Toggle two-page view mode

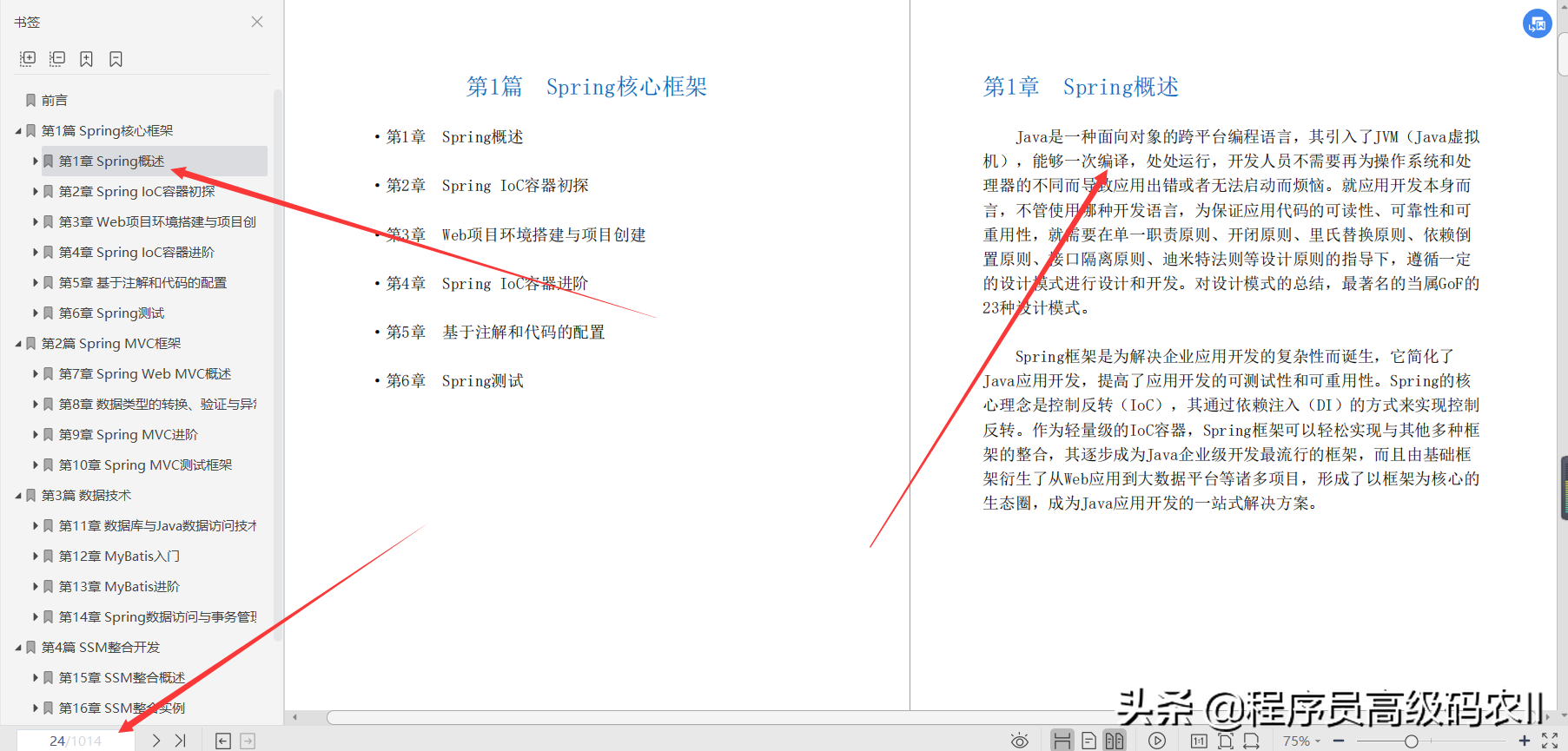pyautogui.click(x=1115, y=741)
